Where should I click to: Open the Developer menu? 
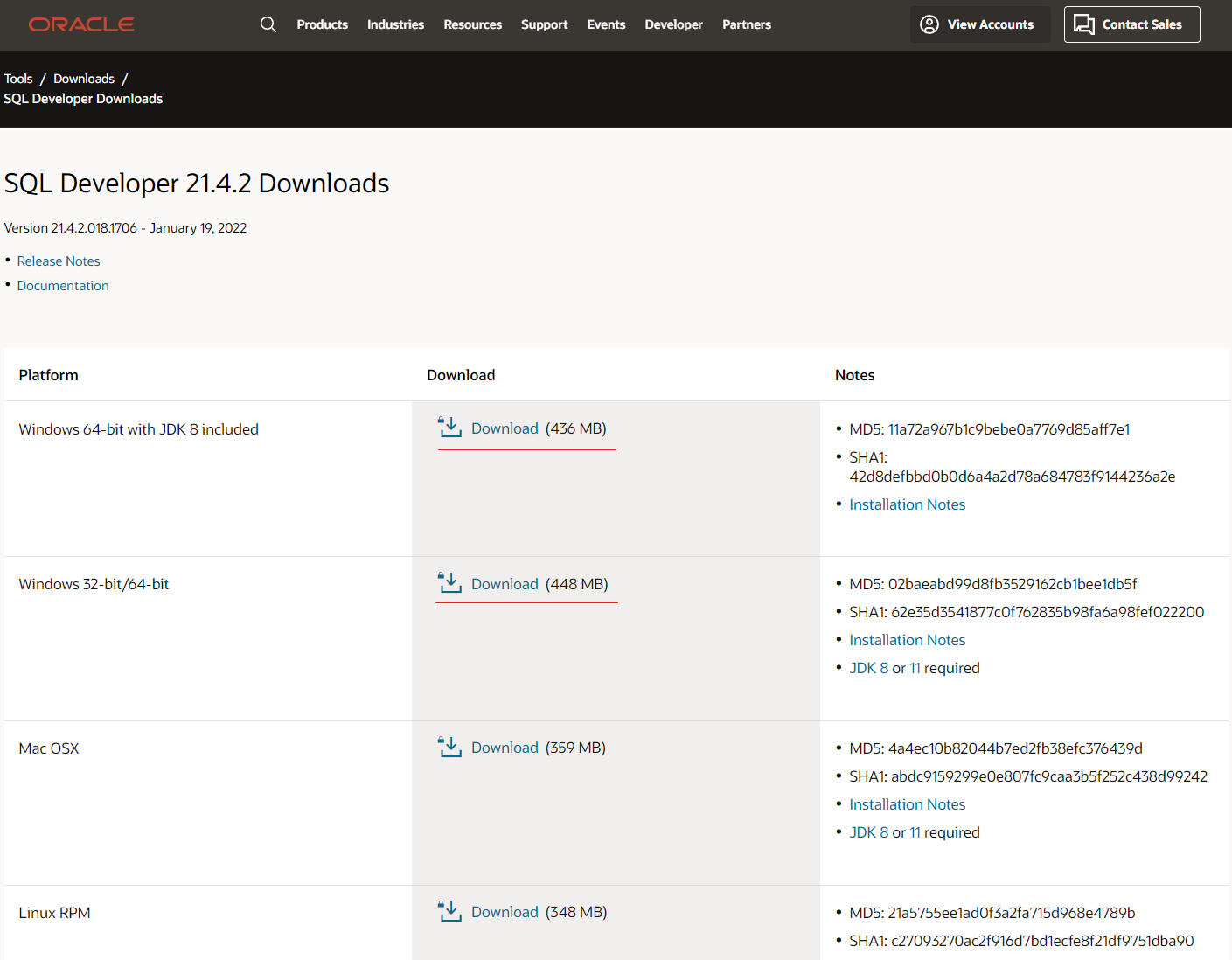673,24
